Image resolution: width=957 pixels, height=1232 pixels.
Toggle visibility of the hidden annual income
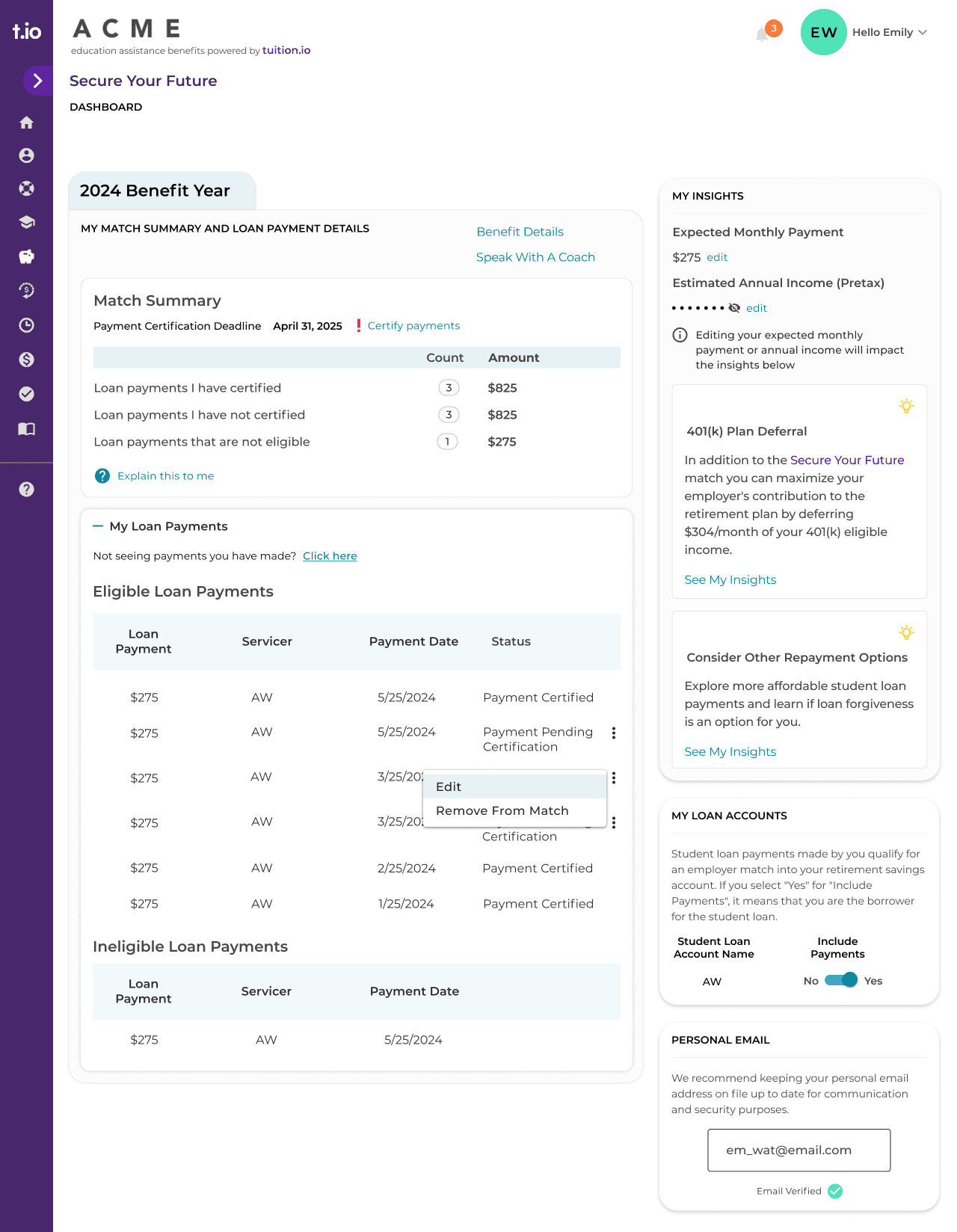click(734, 308)
